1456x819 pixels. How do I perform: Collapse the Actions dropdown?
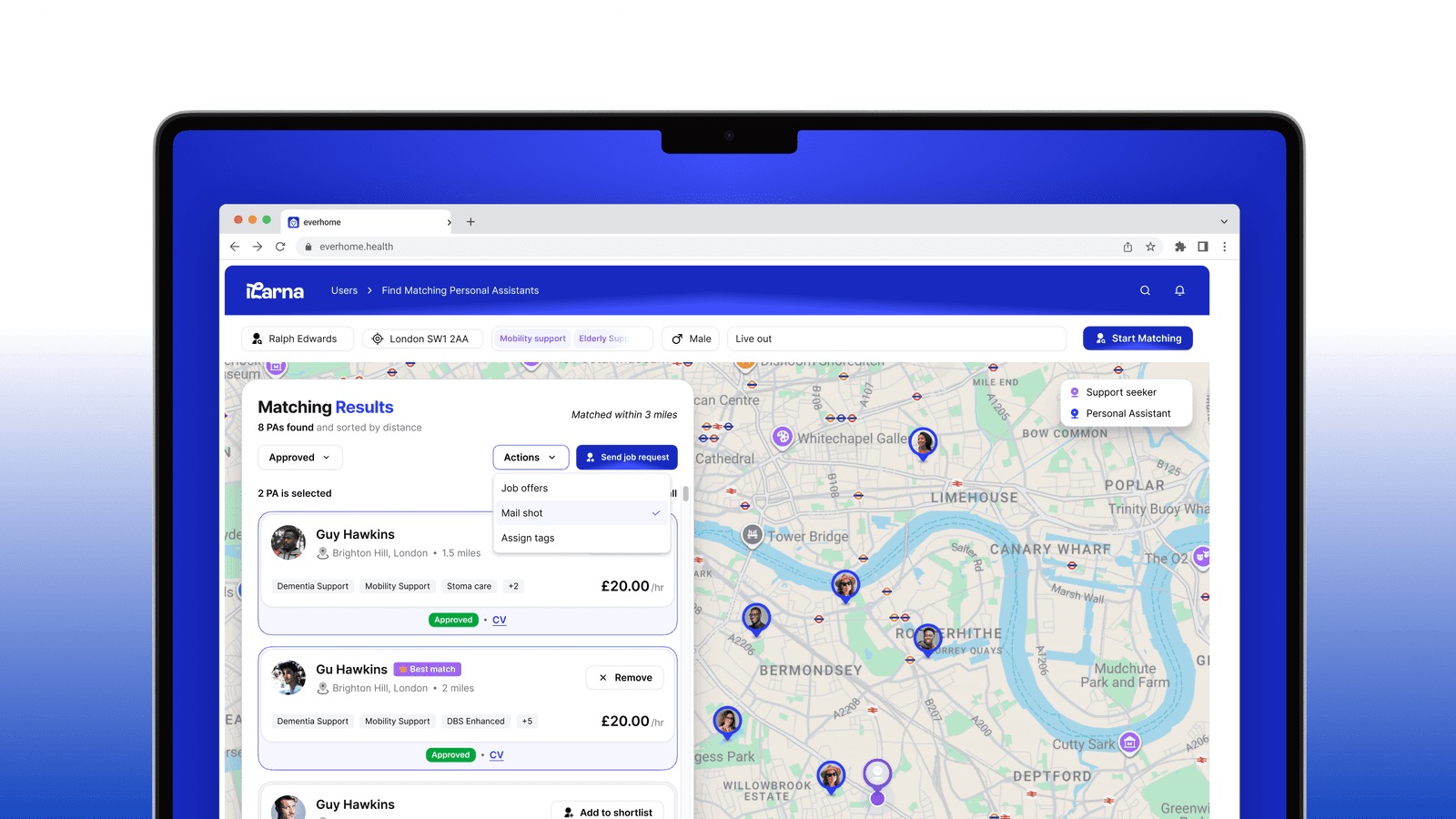tap(531, 458)
